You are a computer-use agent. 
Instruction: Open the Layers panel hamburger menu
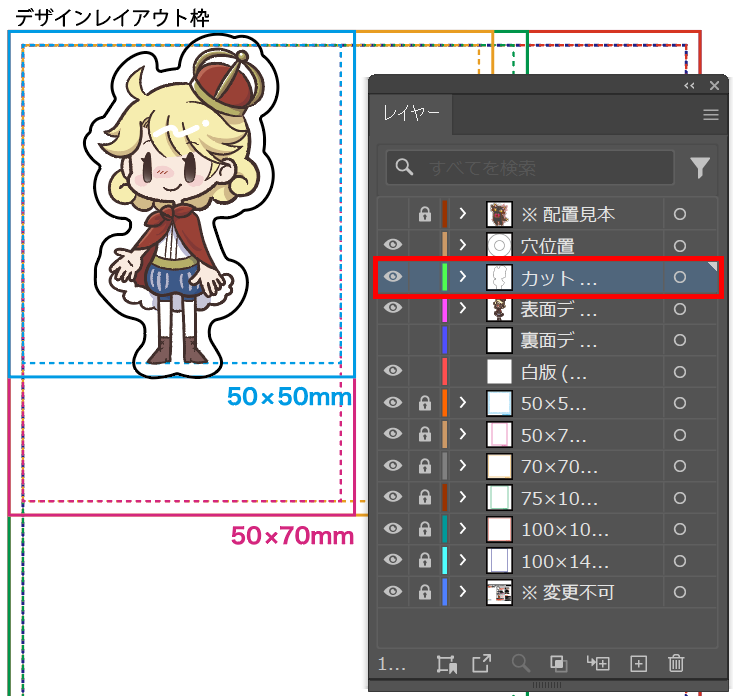tap(711, 115)
